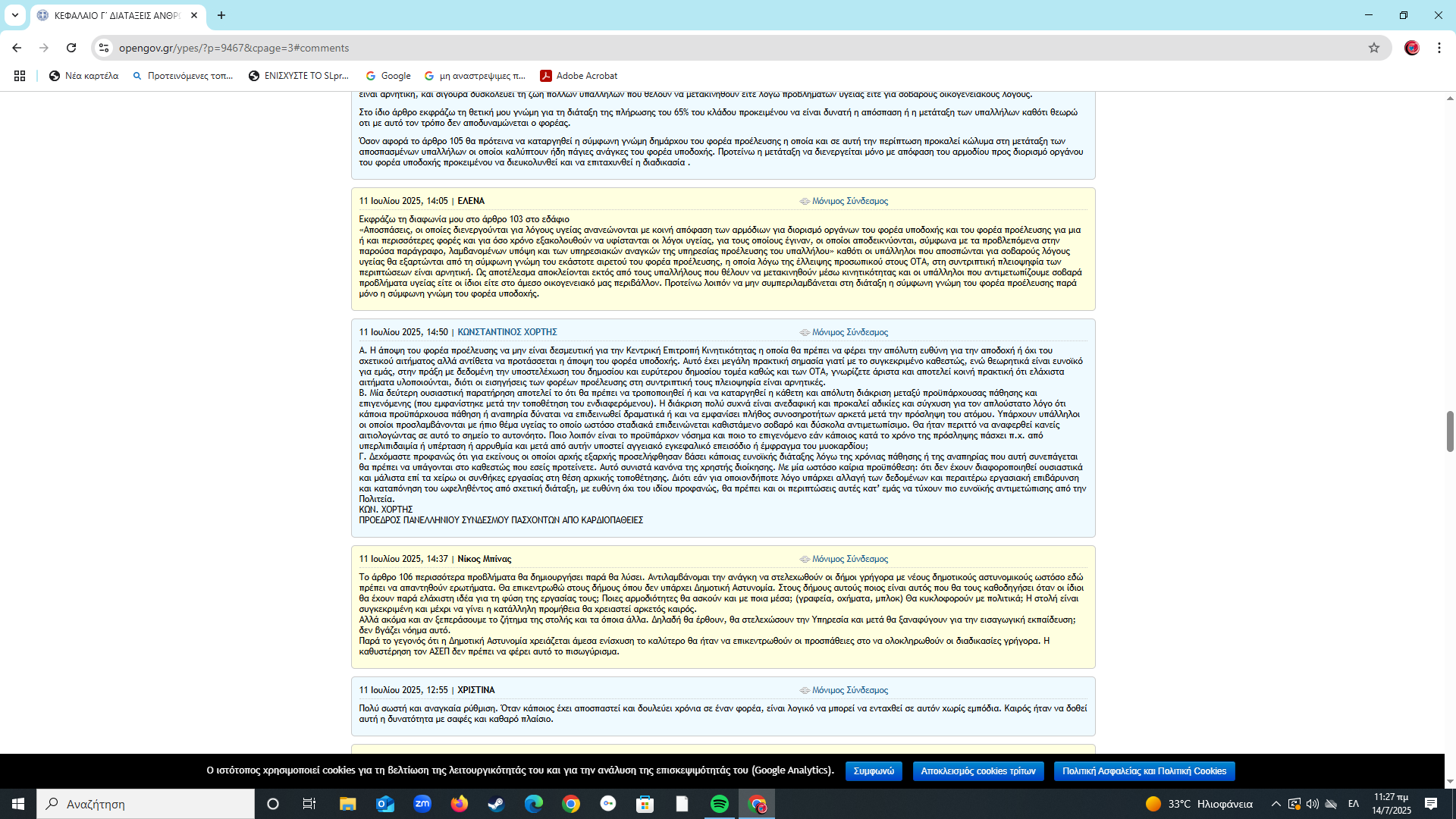Viewport: 1456px width, 819px height.
Task: Reload the opengov.gr page
Action: (x=71, y=48)
